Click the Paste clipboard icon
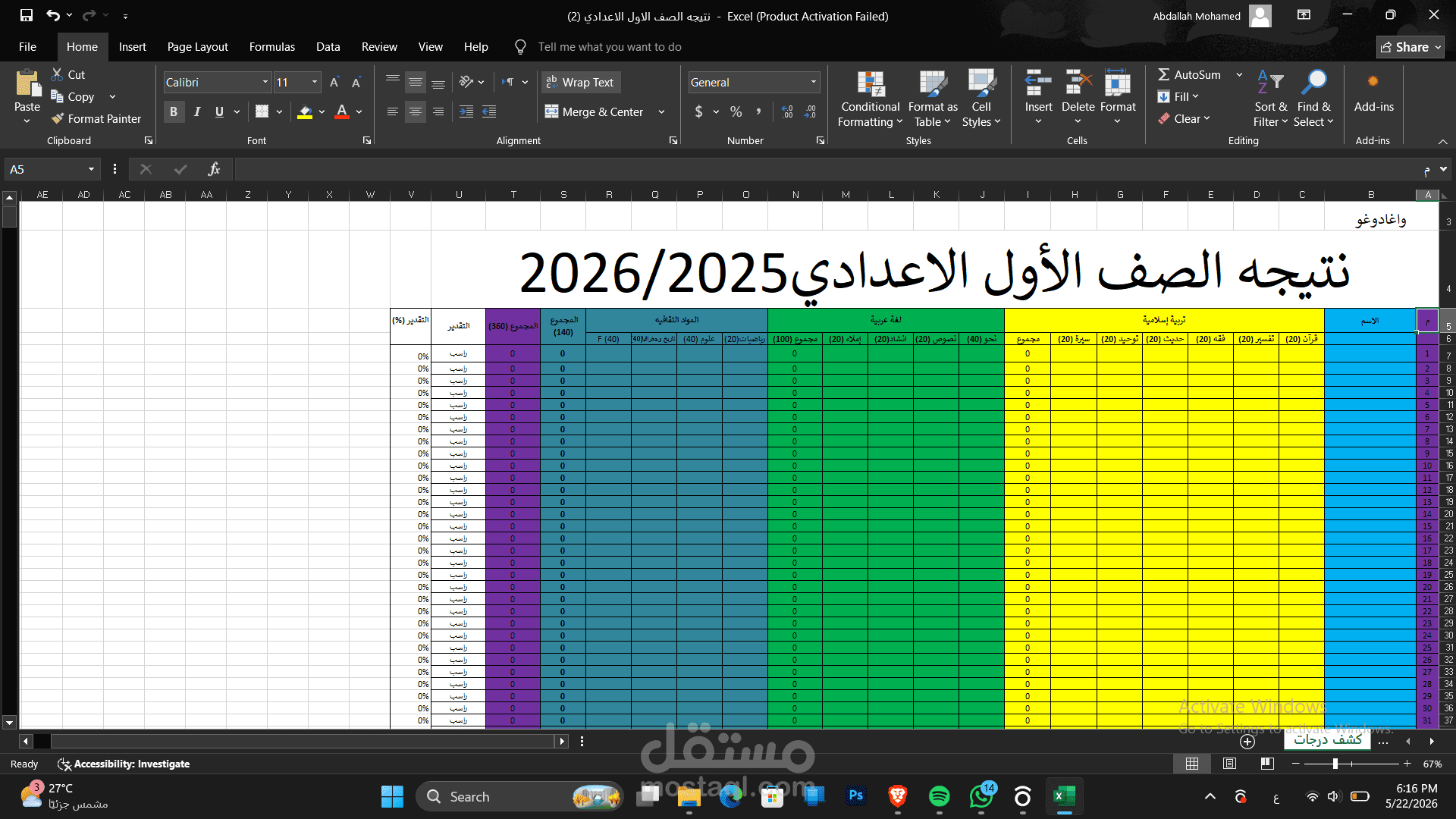Image resolution: width=1456 pixels, height=819 pixels. 27,83
